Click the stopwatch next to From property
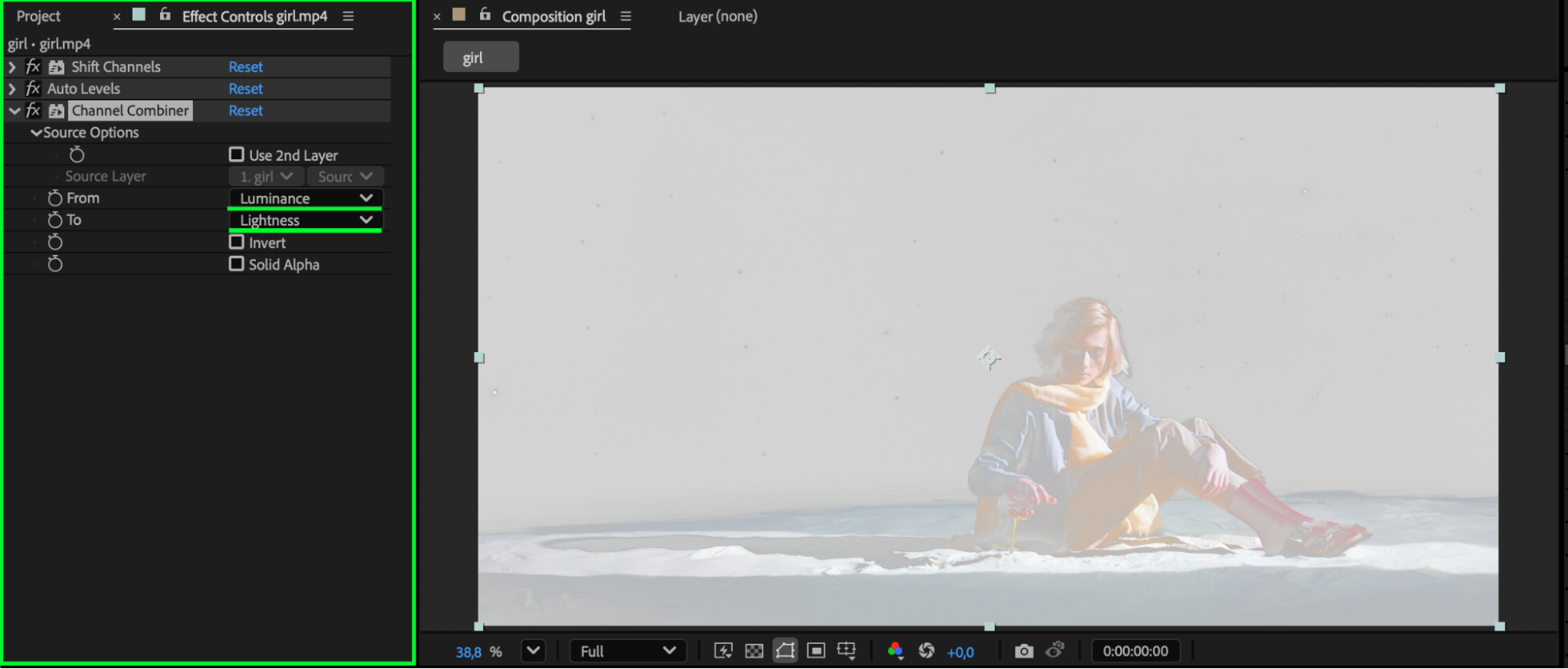The width and height of the screenshot is (1568, 669). (x=55, y=198)
